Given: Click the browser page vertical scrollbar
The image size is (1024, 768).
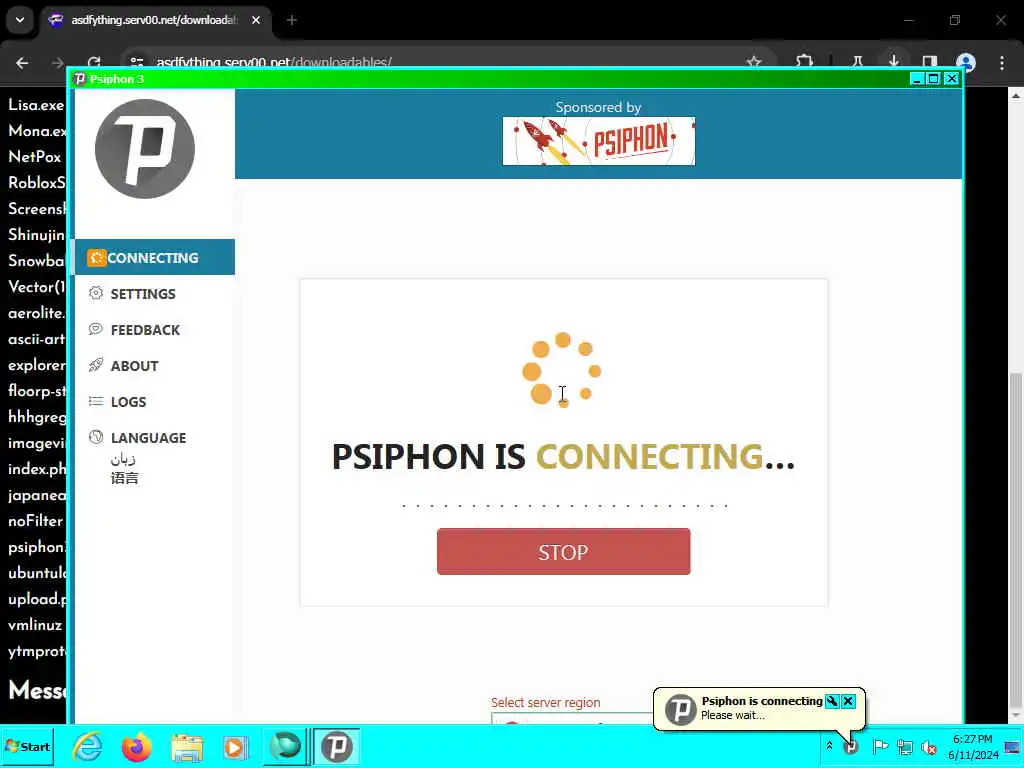Looking at the screenshot, I should [1016, 542].
